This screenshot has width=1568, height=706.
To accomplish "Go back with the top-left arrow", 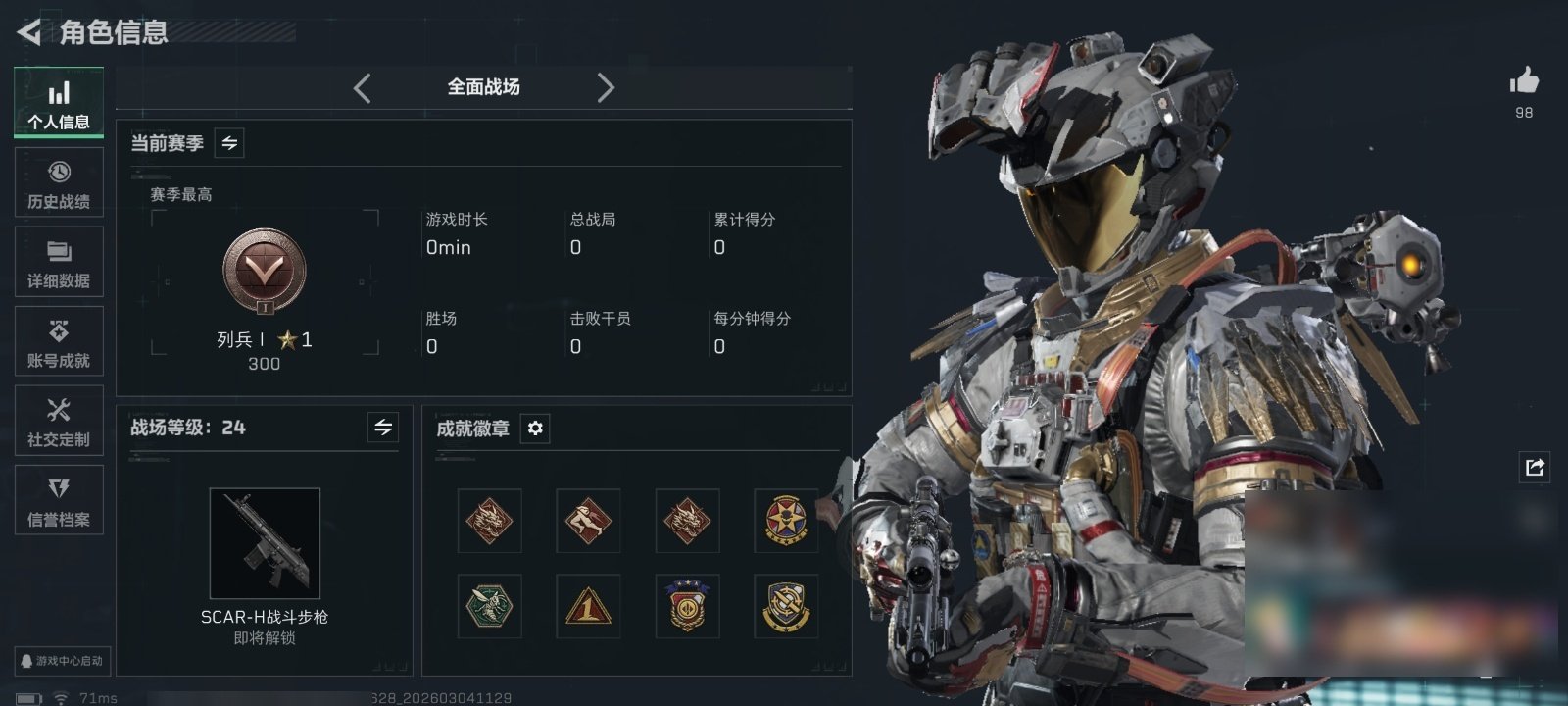I will click(x=29, y=32).
